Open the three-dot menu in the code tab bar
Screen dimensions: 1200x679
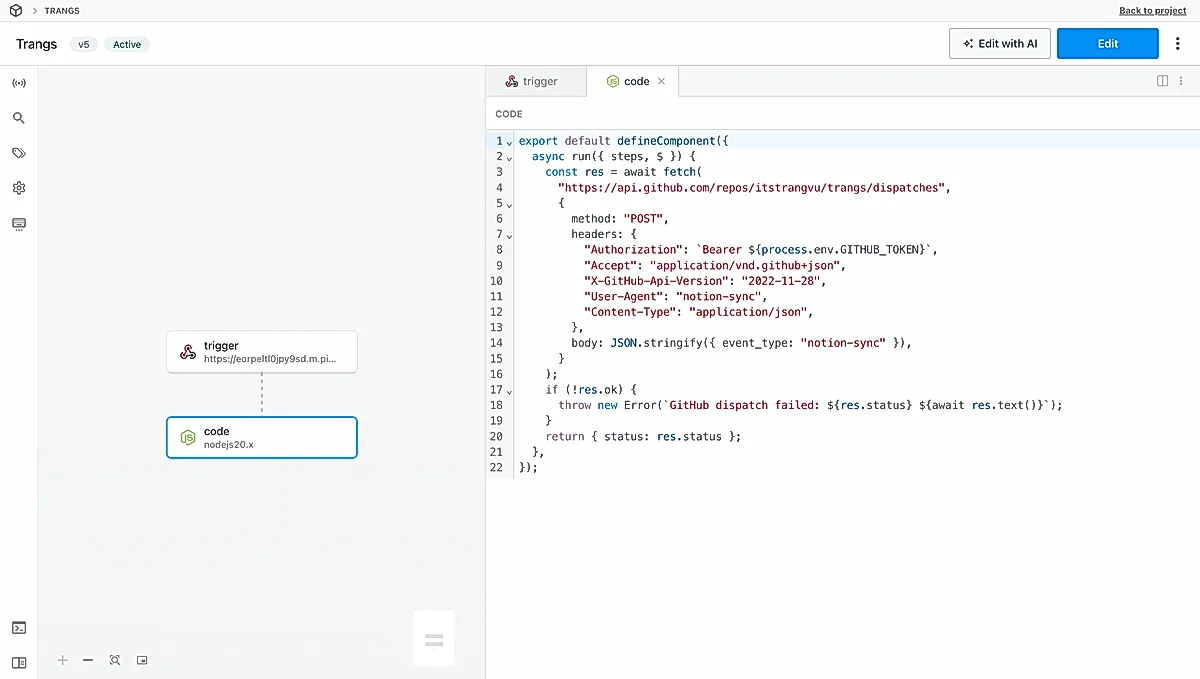click(1183, 81)
